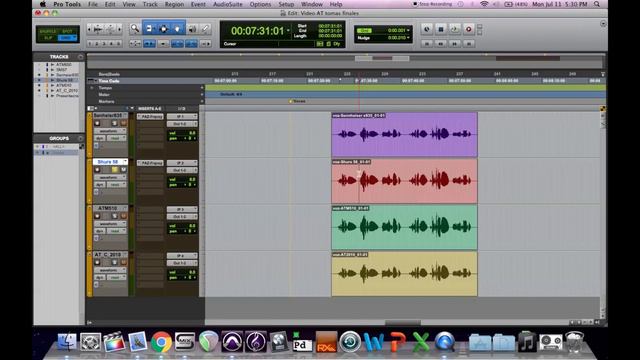640x360 pixels.
Task: Open Finder from the Dock
Action: click(67, 342)
